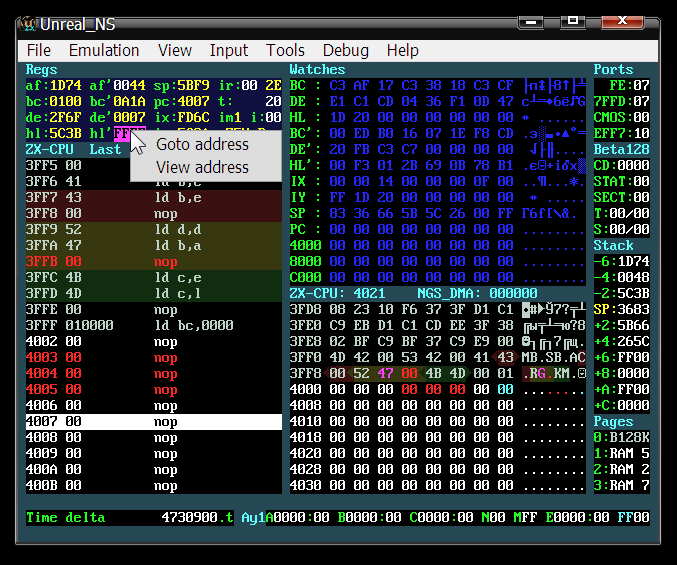This screenshot has width=677, height=565.
Task: Click the BC watch row
Action: 437,85
